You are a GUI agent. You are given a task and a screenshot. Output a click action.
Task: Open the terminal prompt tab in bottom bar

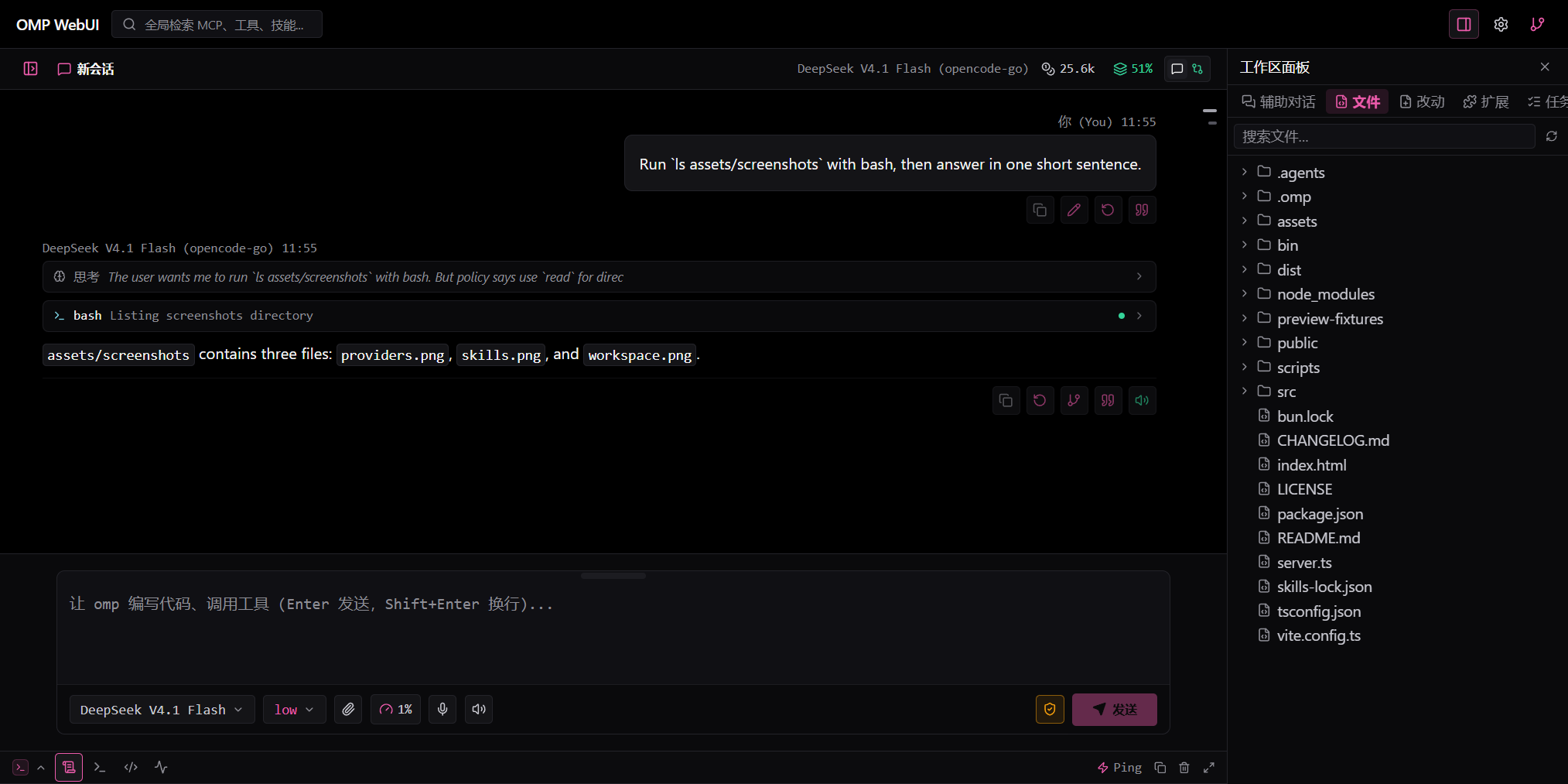tap(99, 767)
